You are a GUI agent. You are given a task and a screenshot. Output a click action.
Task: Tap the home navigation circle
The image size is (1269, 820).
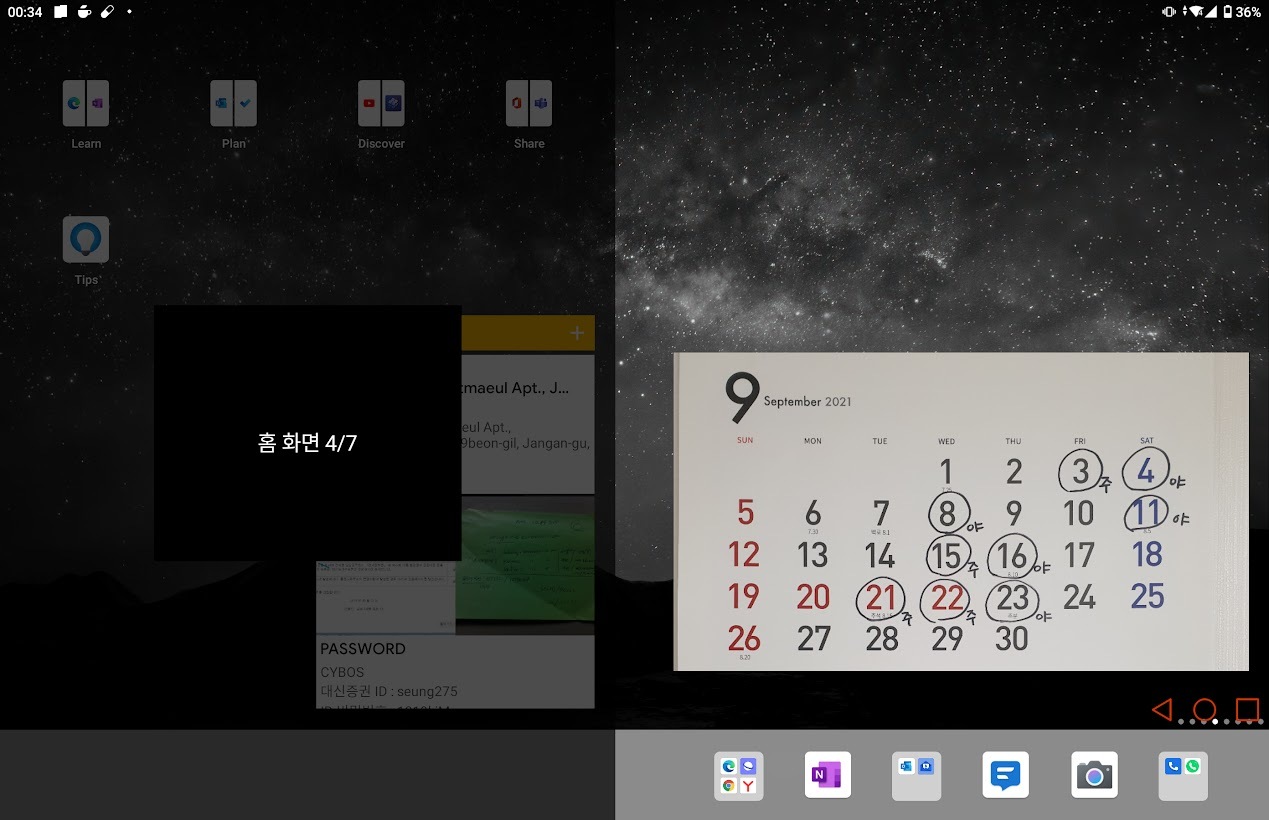click(x=1205, y=710)
